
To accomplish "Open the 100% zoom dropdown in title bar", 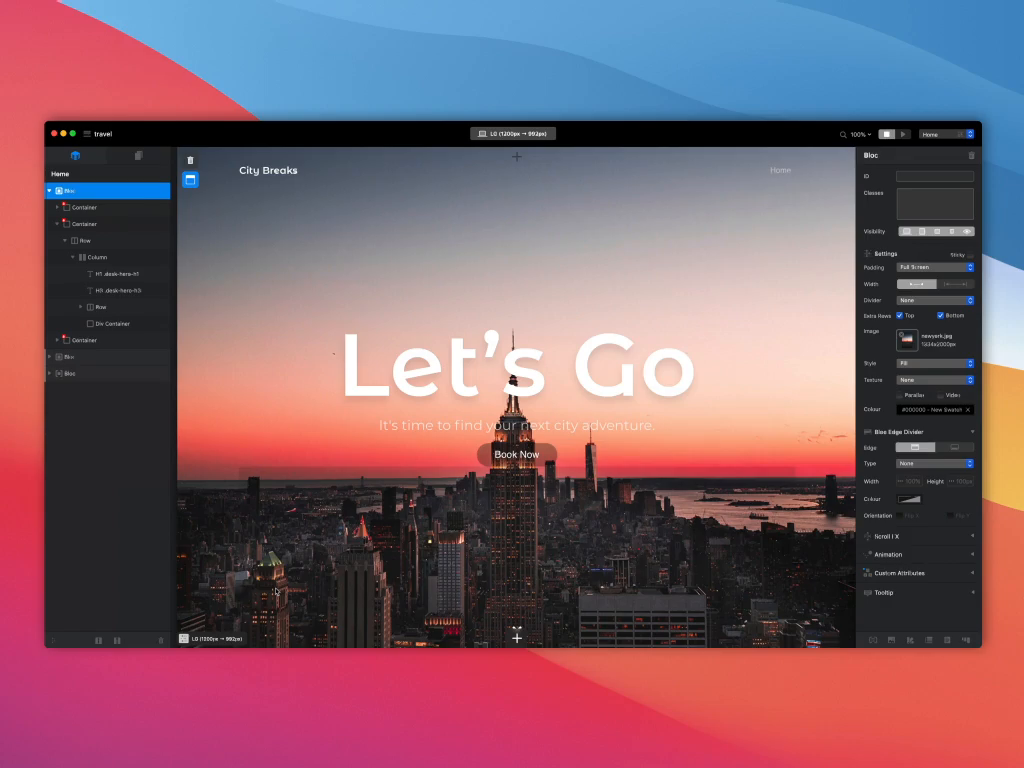I will point(861,135).
